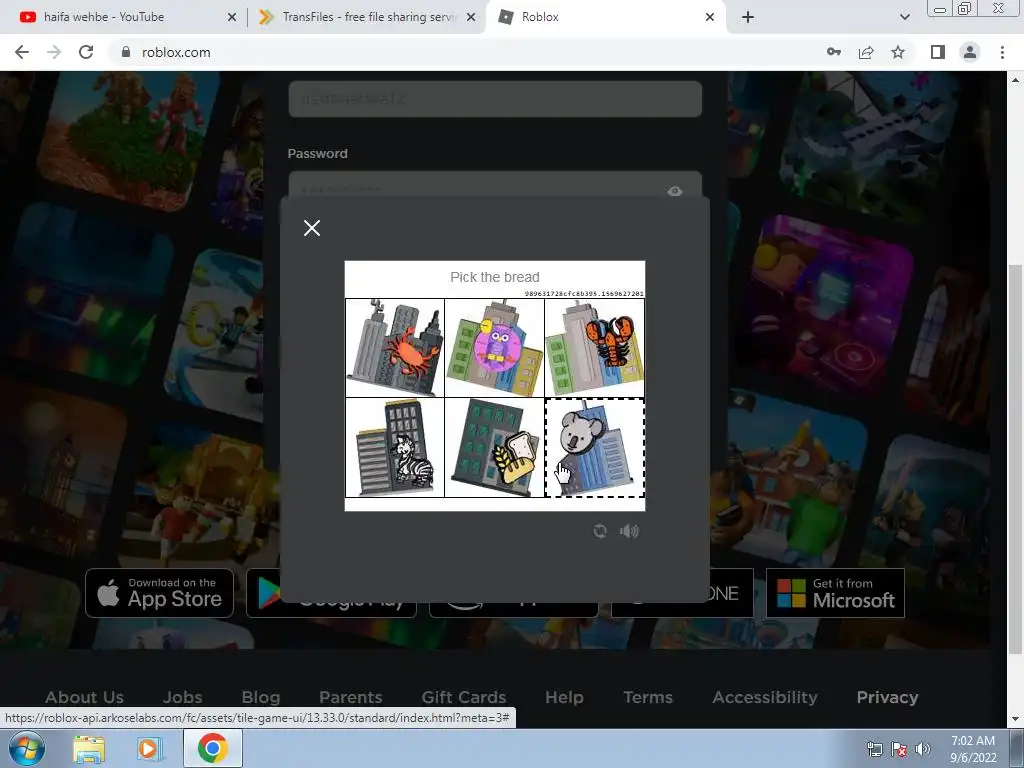
Task: Open the Windows Start menu
Action: coord(27,748)
